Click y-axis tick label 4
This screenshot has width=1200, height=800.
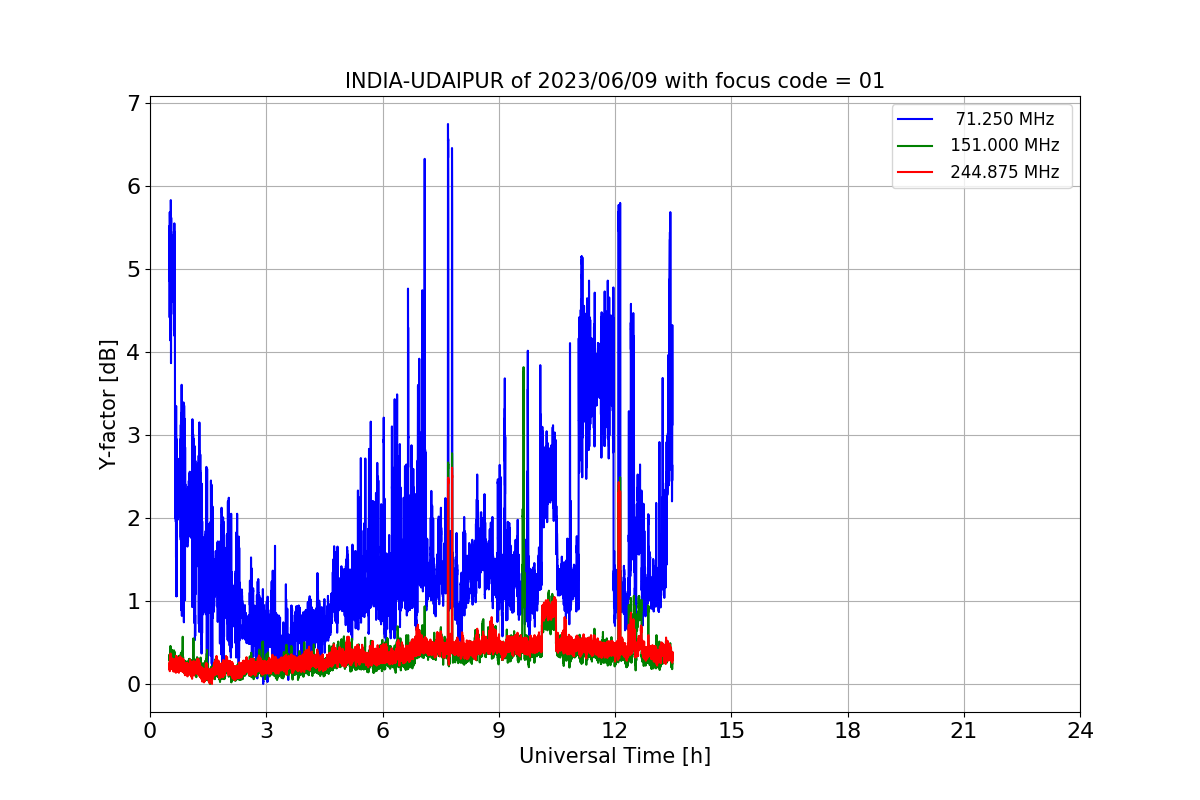tap(133, 353)
